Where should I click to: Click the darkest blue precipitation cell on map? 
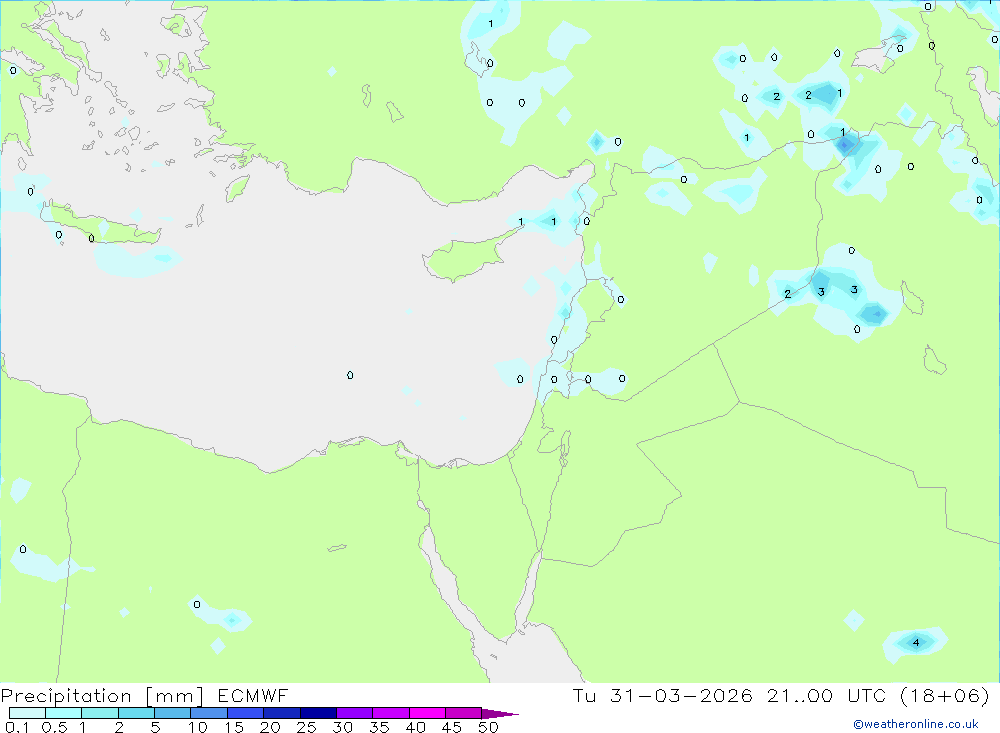pyautogui.click(x=846, y=146)
